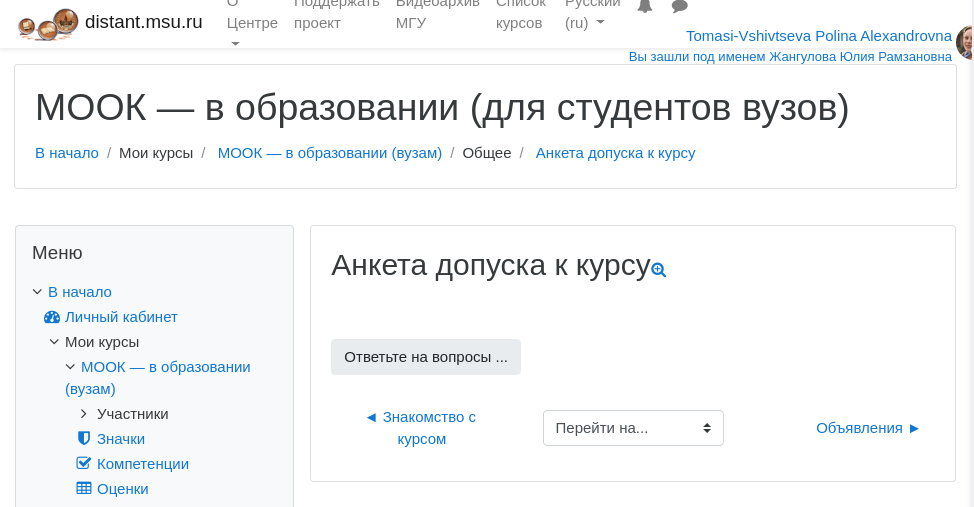The height and width of the screenshot is (507, 974).
Task: Click the Оценки table icon
Action: click(84, 489)
